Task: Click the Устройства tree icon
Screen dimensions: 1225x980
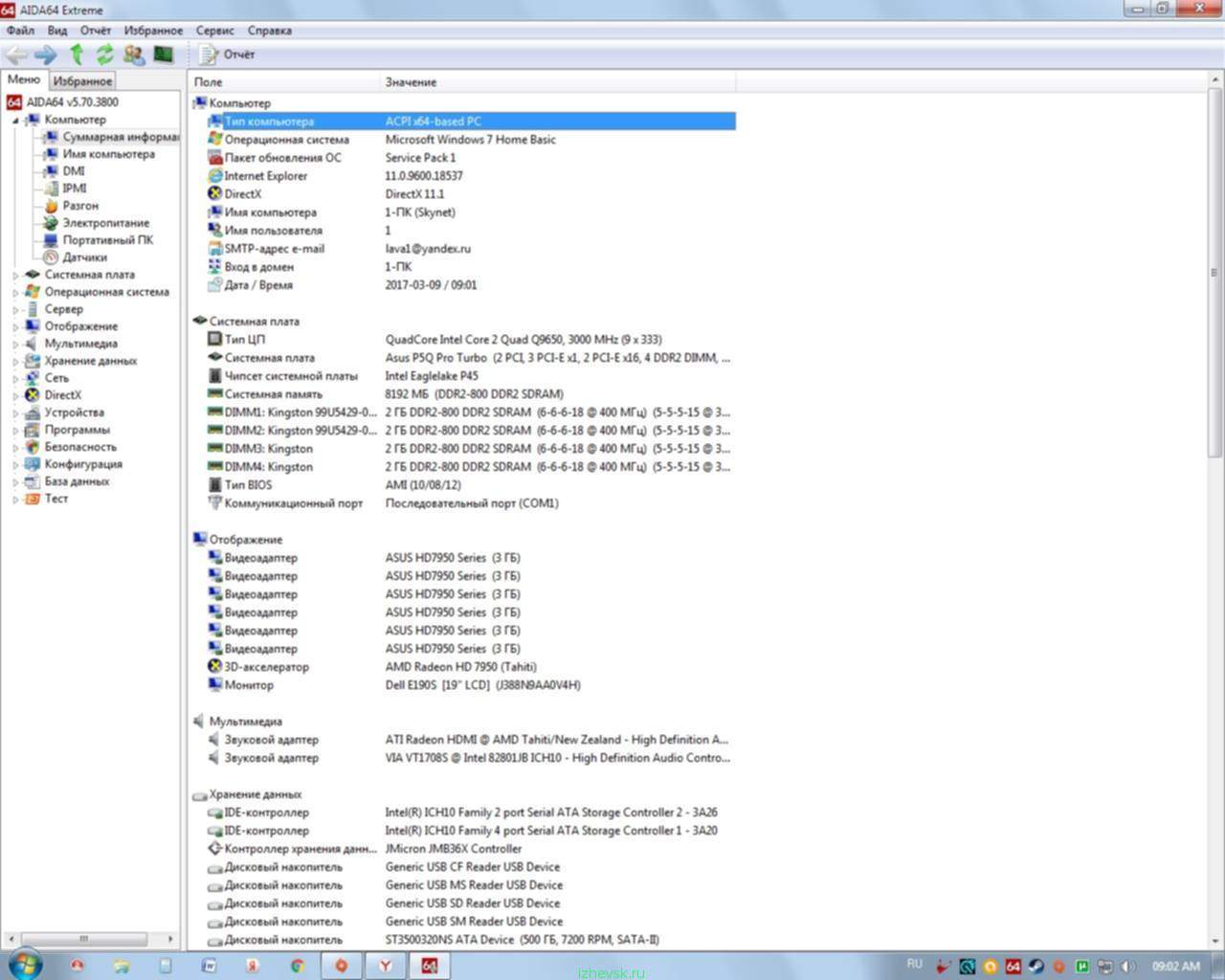Action: (33, 412)
